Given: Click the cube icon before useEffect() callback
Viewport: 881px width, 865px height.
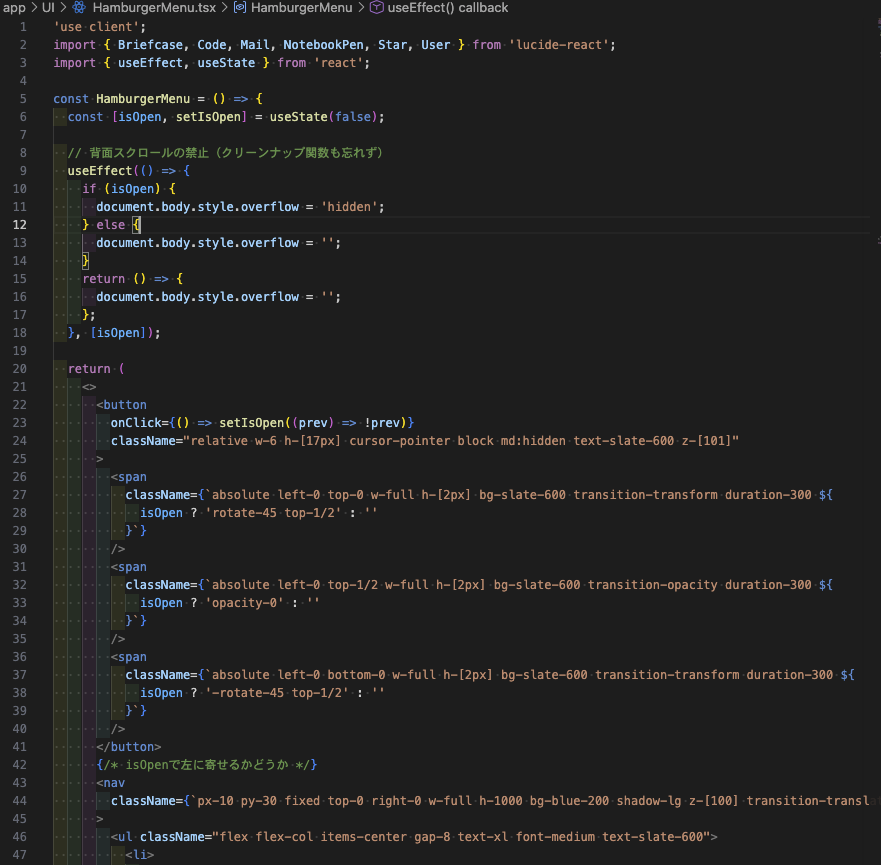Looking at the screenshot, I should (x=376, y=8).
